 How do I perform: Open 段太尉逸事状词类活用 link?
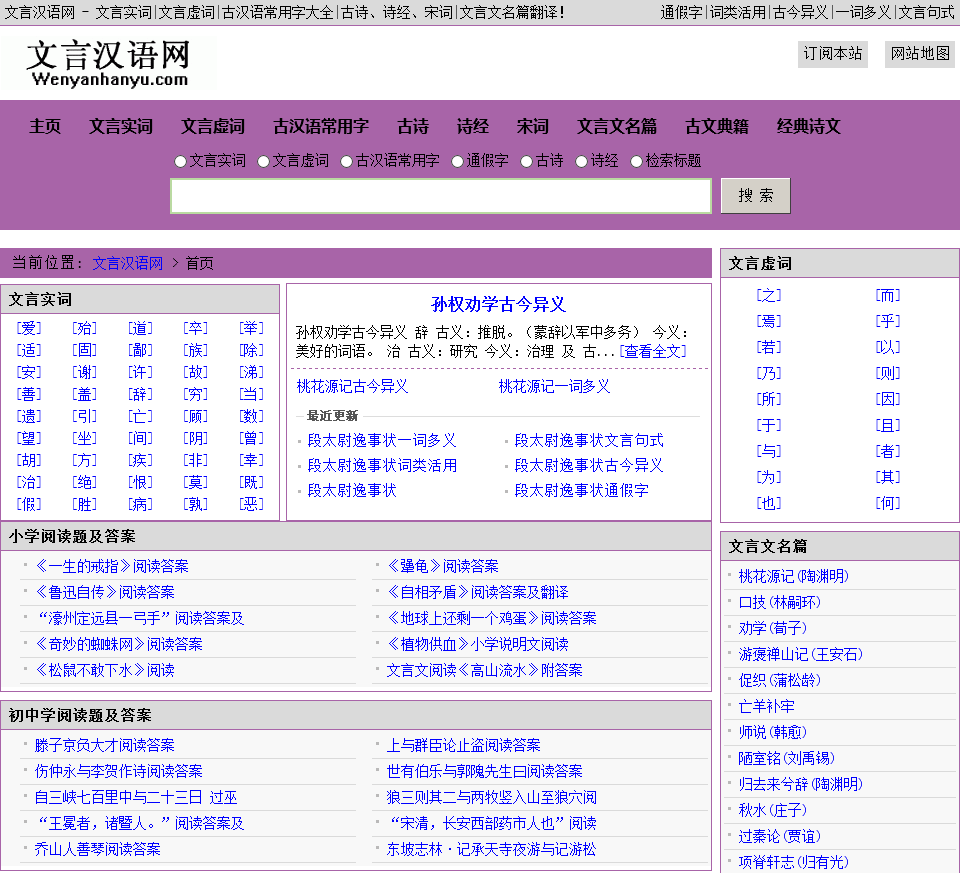coord(382,465)
